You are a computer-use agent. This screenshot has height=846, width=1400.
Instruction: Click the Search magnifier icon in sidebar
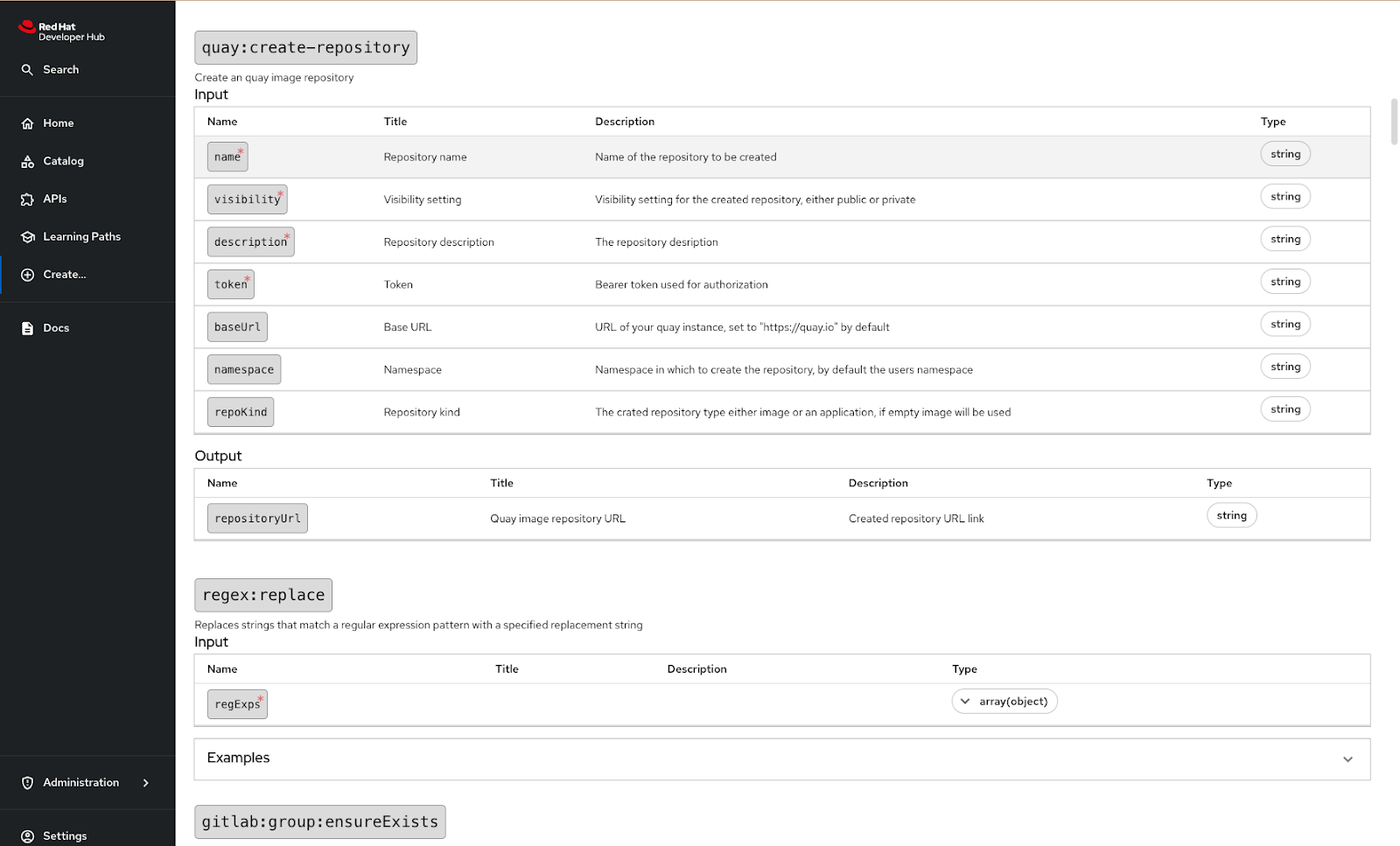coord(27,70)
